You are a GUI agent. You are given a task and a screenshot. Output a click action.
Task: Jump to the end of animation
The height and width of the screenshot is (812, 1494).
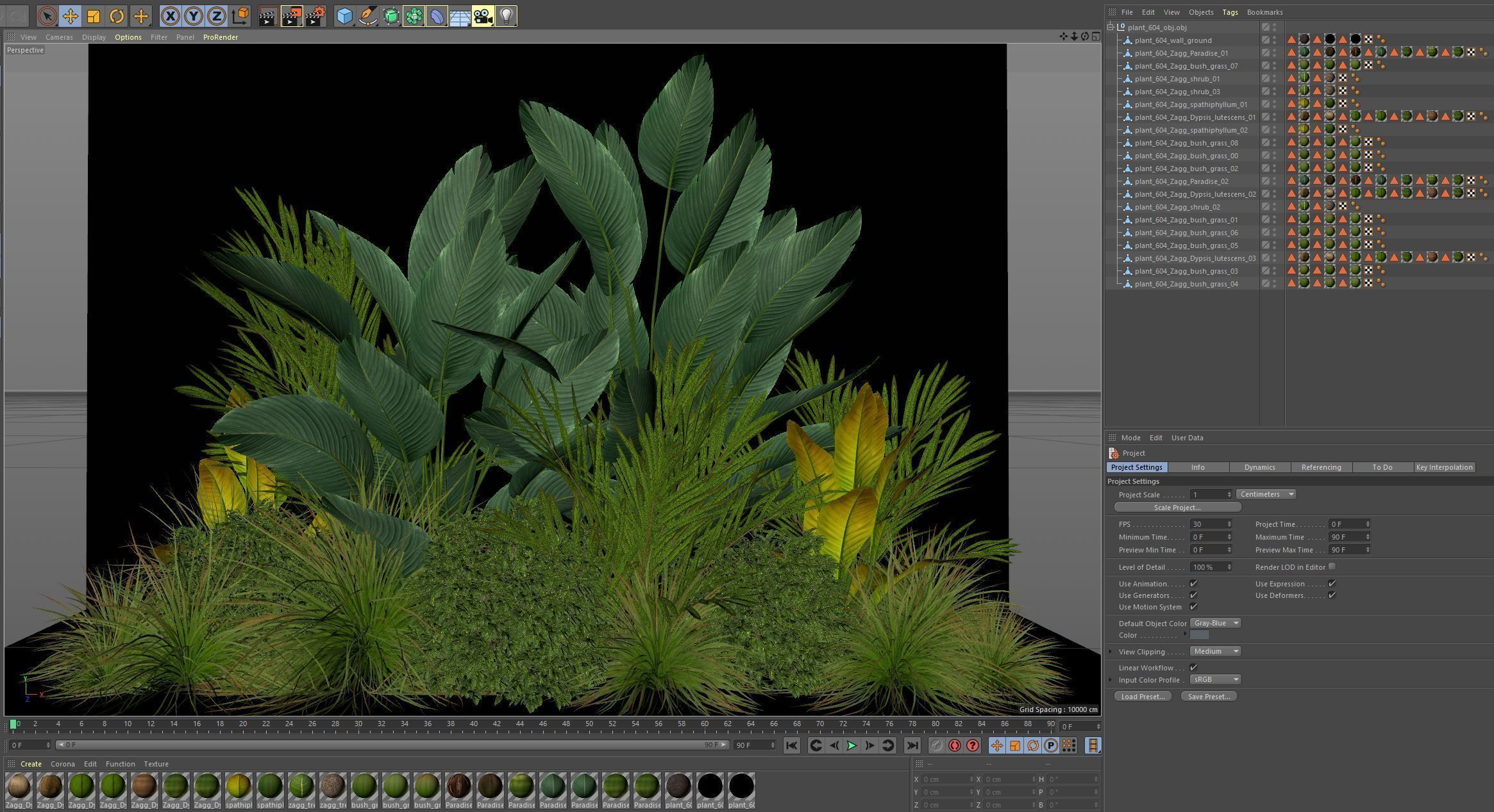point(912,745)
